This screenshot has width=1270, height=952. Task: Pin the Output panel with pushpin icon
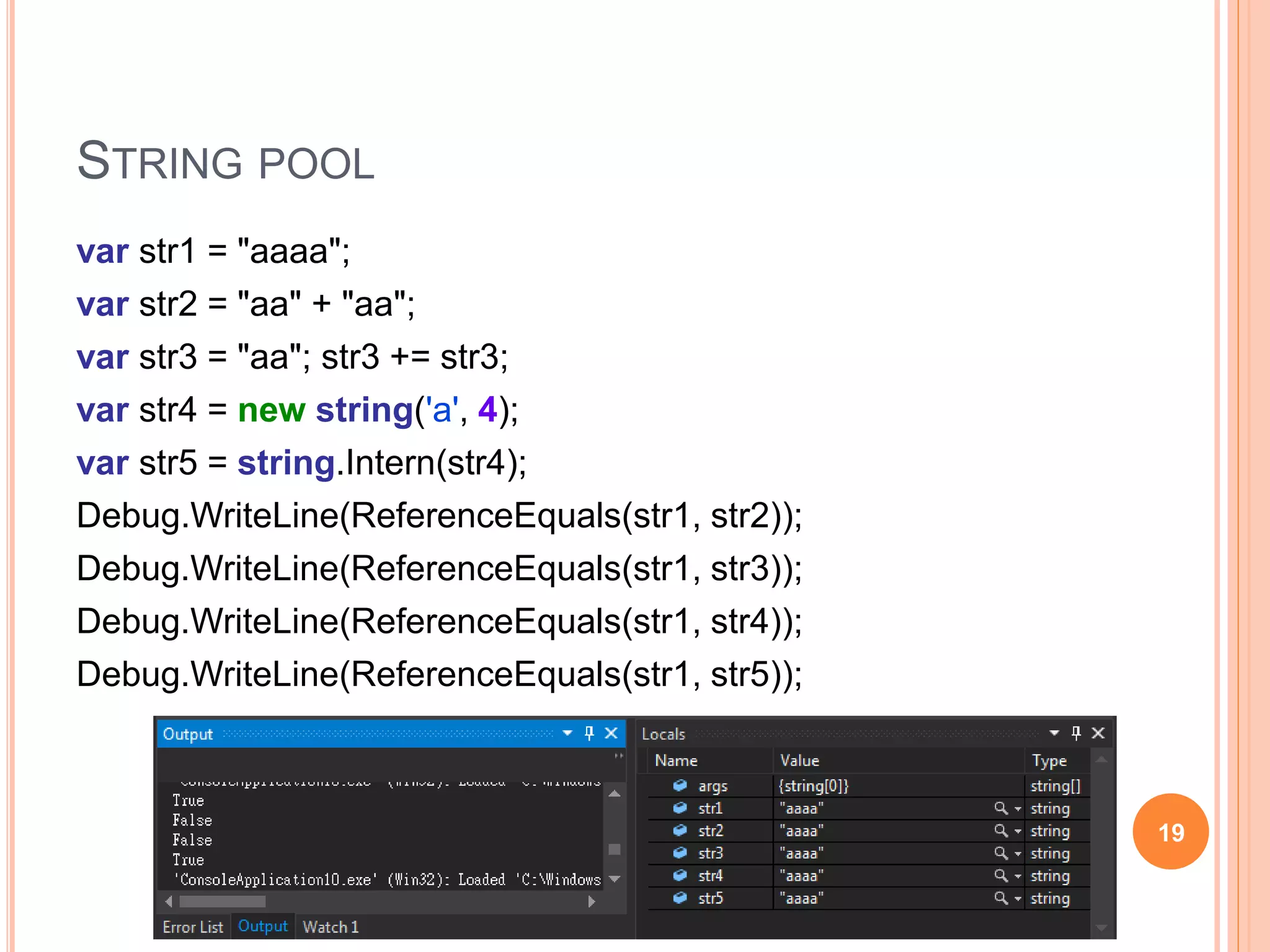point(589,733)
